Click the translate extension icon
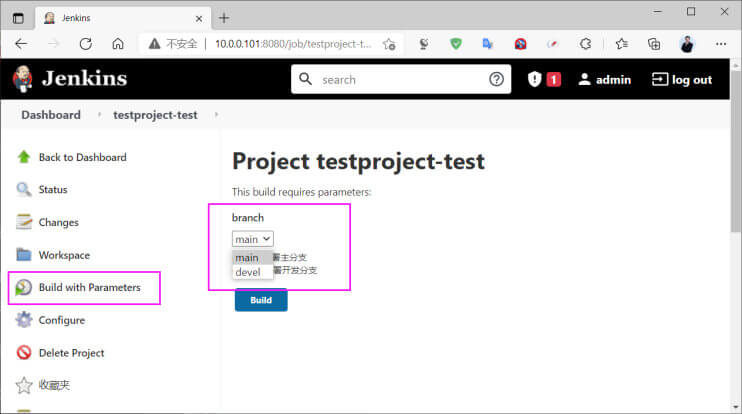The image size is (742, 414). [x=487, y=44]
